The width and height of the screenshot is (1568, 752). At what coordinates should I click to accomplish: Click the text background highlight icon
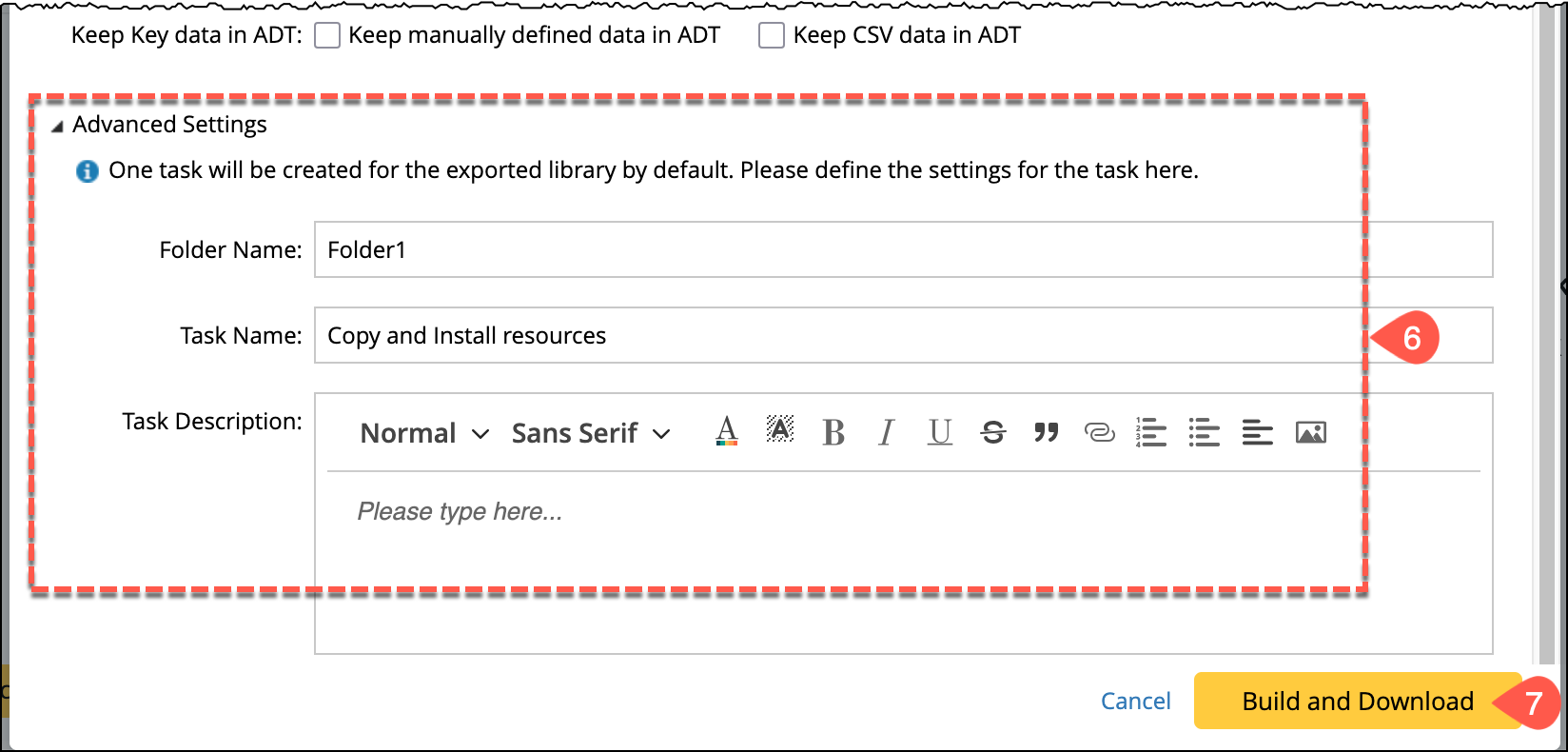coord(780,430)
